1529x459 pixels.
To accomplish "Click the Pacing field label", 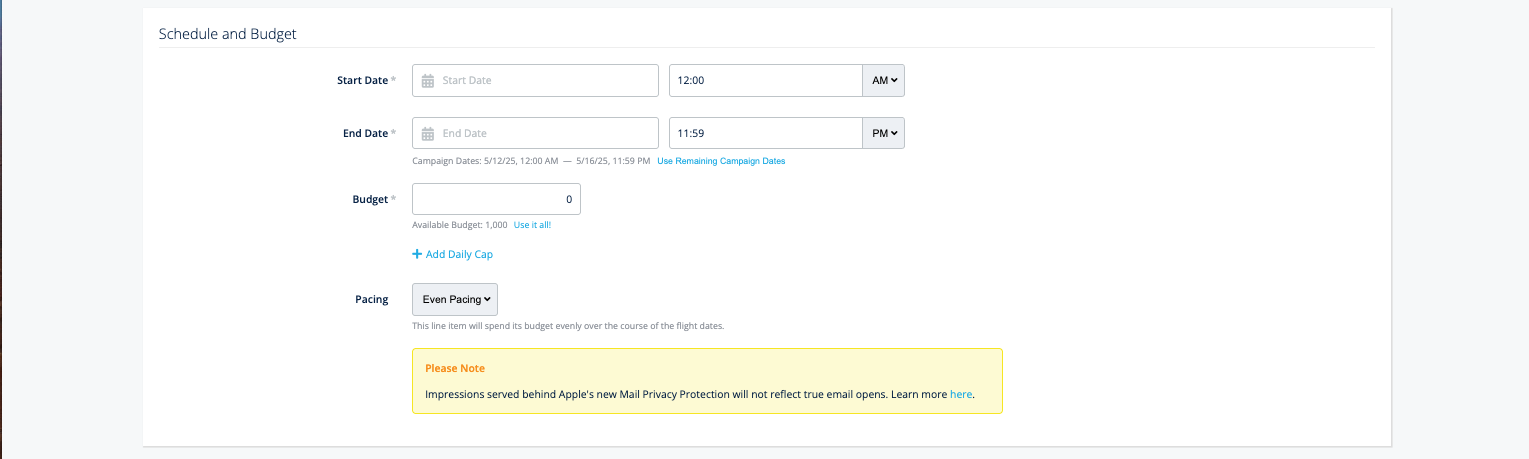I will [371, 300].
